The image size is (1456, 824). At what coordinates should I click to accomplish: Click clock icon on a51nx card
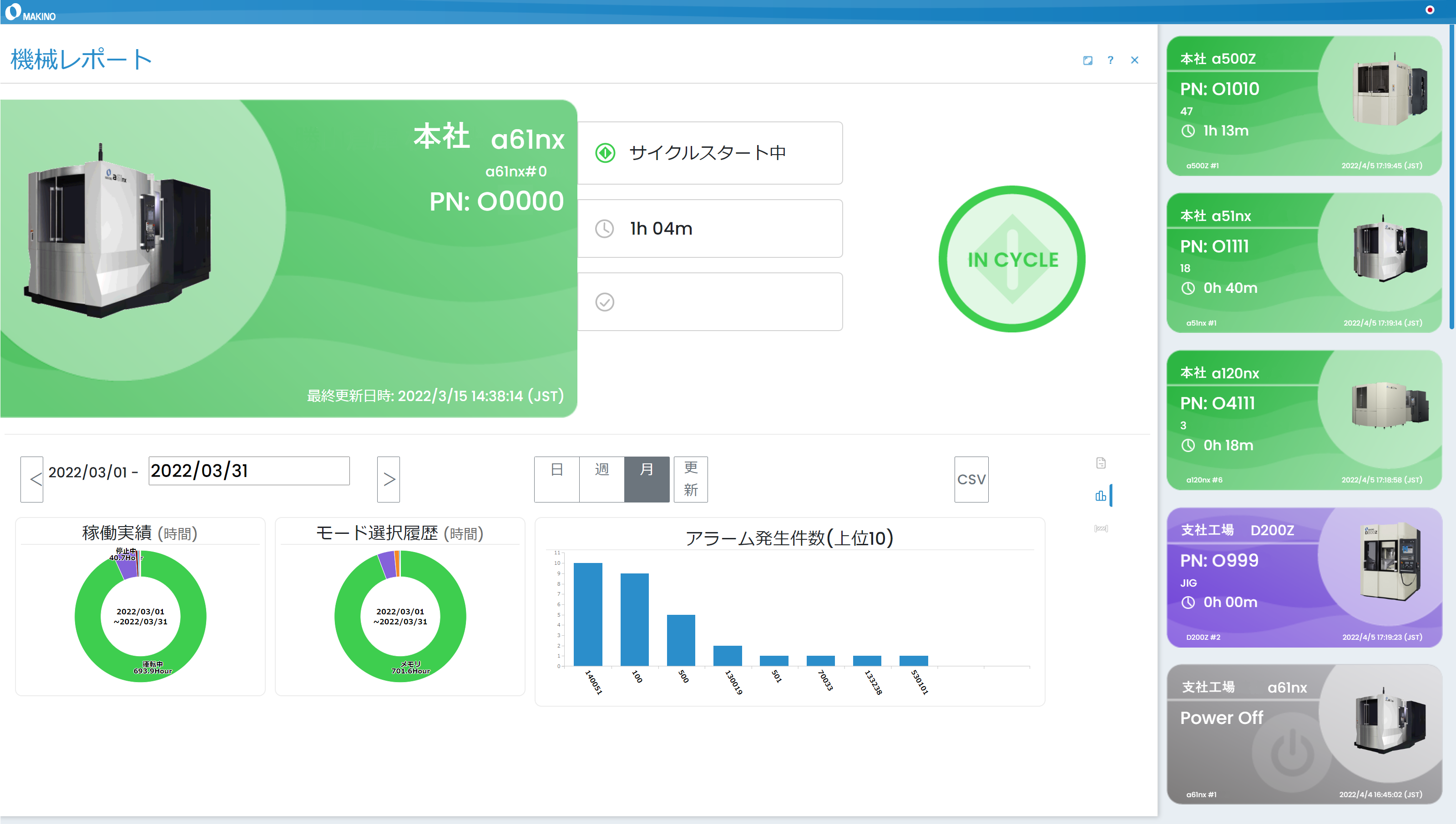click(x=1188, y=289)
